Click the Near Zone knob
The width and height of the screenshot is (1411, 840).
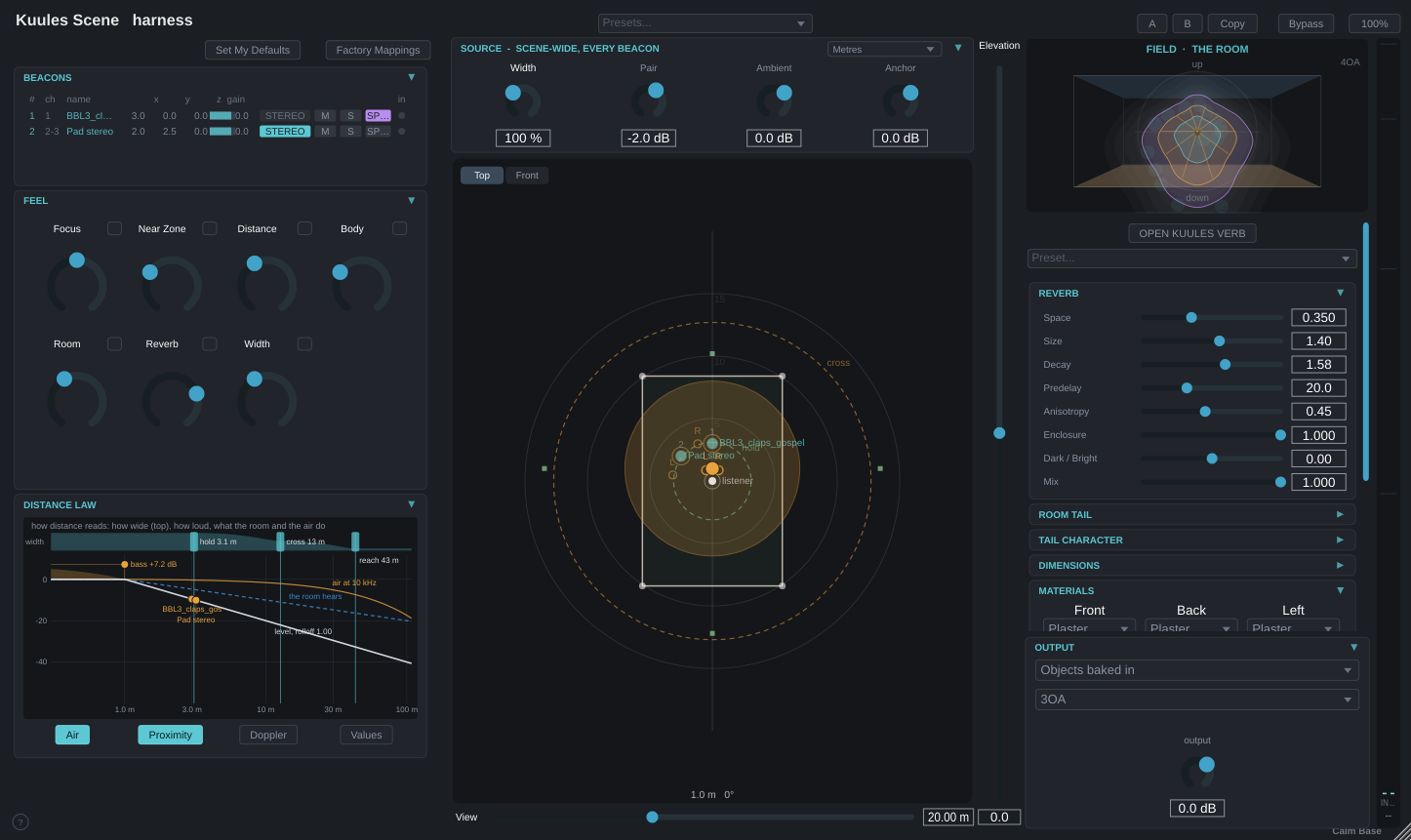(172, 283)
